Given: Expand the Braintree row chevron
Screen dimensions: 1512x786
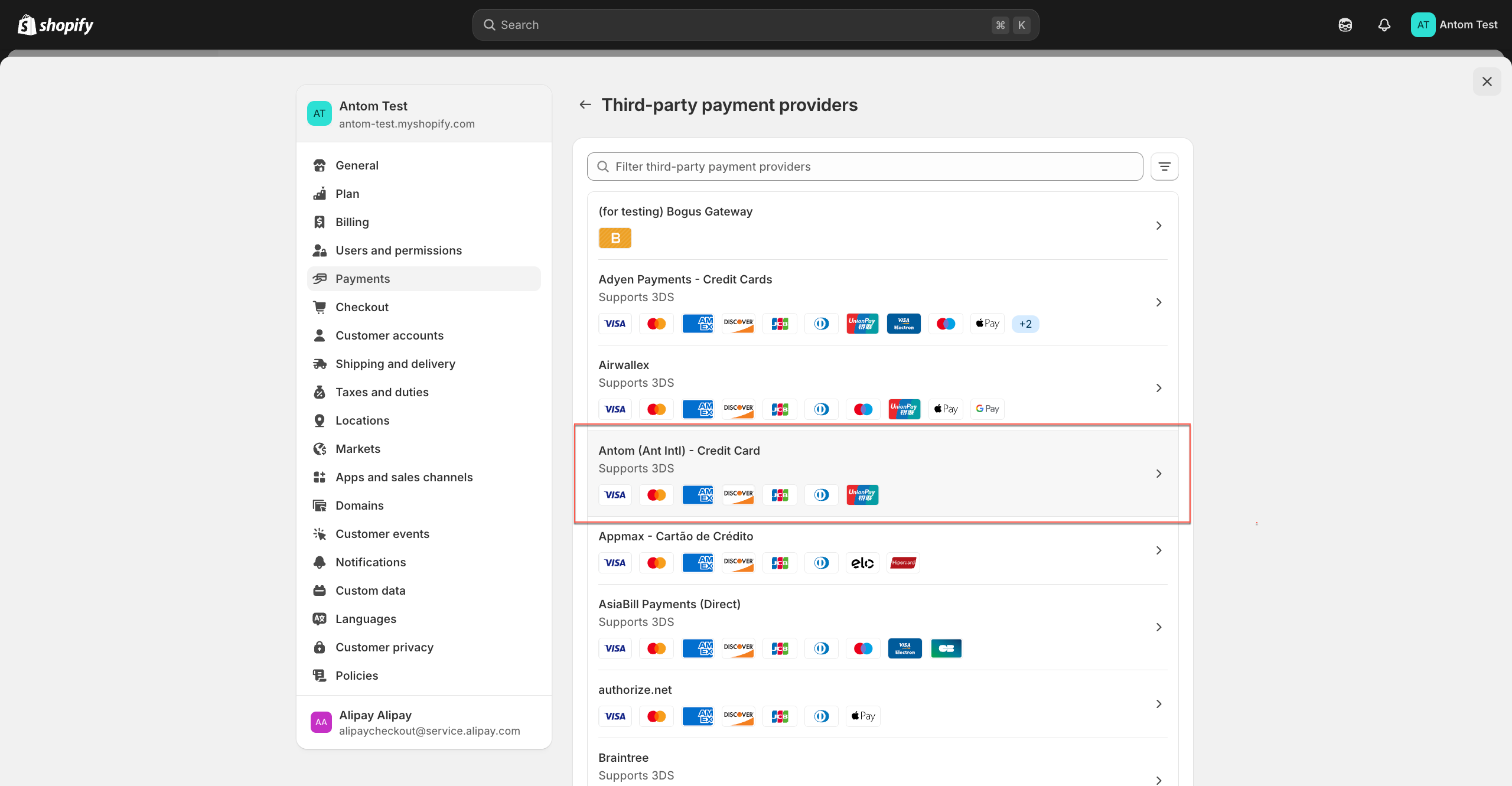Looking at the screenshot, I should click(1159, 780).
